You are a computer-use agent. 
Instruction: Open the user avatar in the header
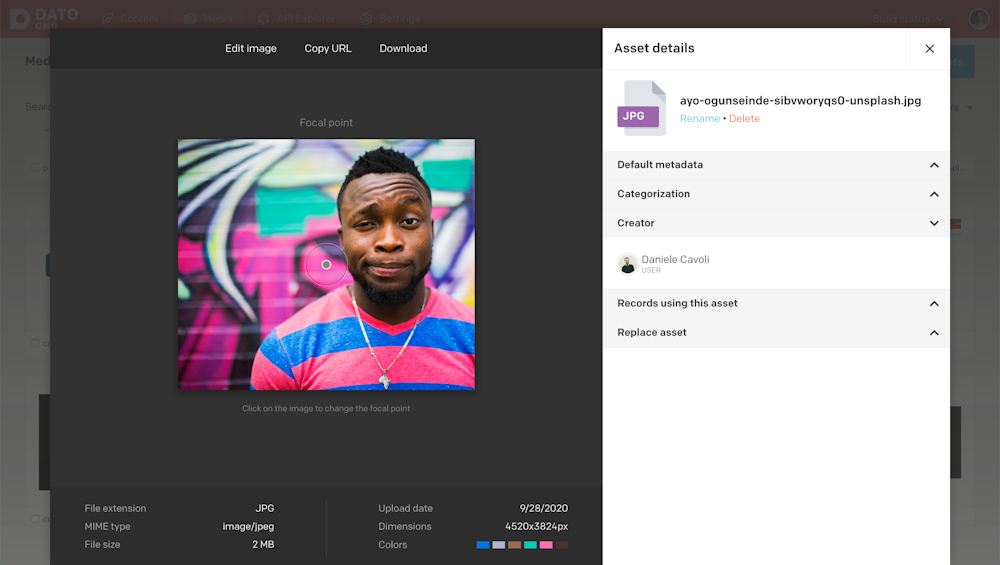pyautogui.click(x=978, y=18)
